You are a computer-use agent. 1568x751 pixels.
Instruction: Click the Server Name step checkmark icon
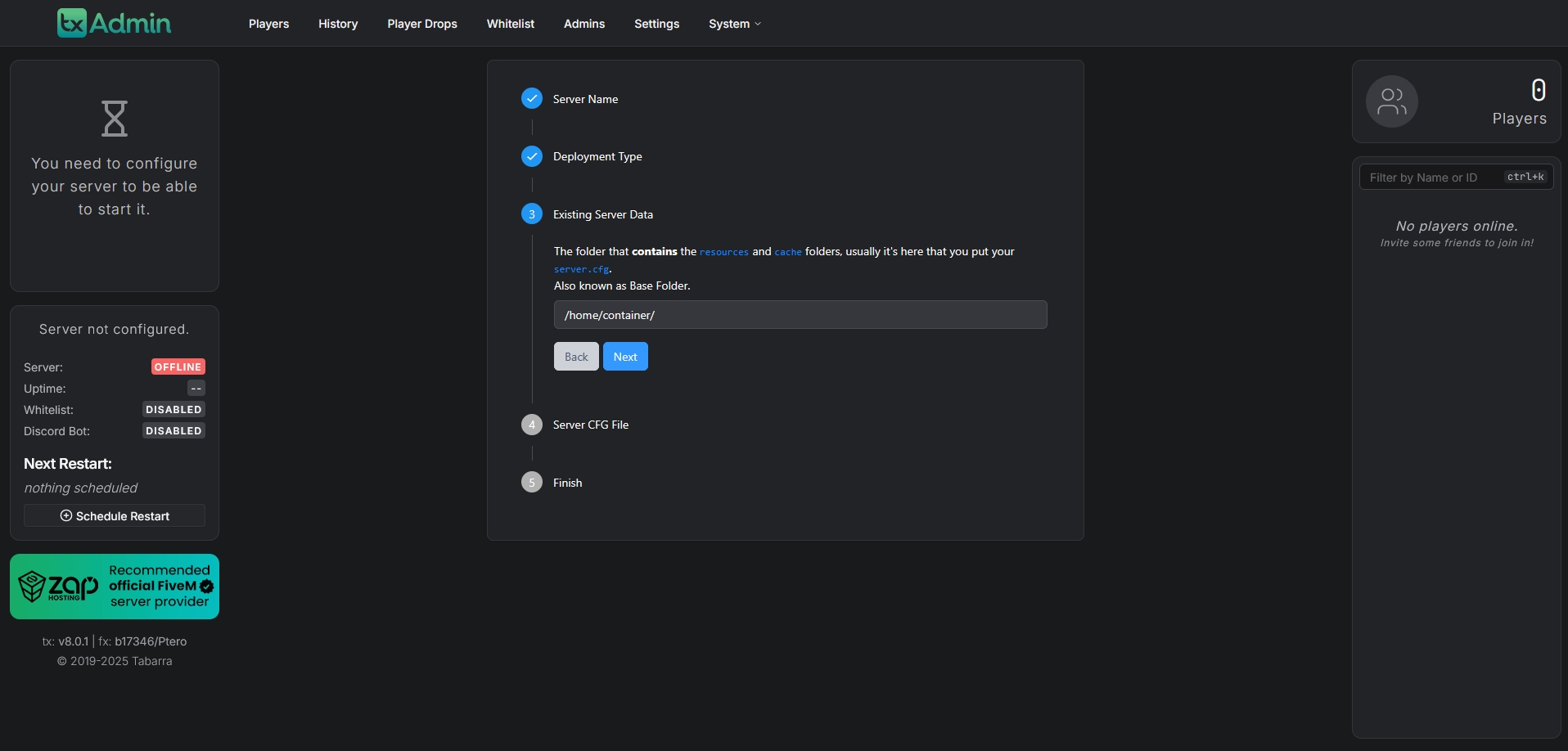(532, 98)
